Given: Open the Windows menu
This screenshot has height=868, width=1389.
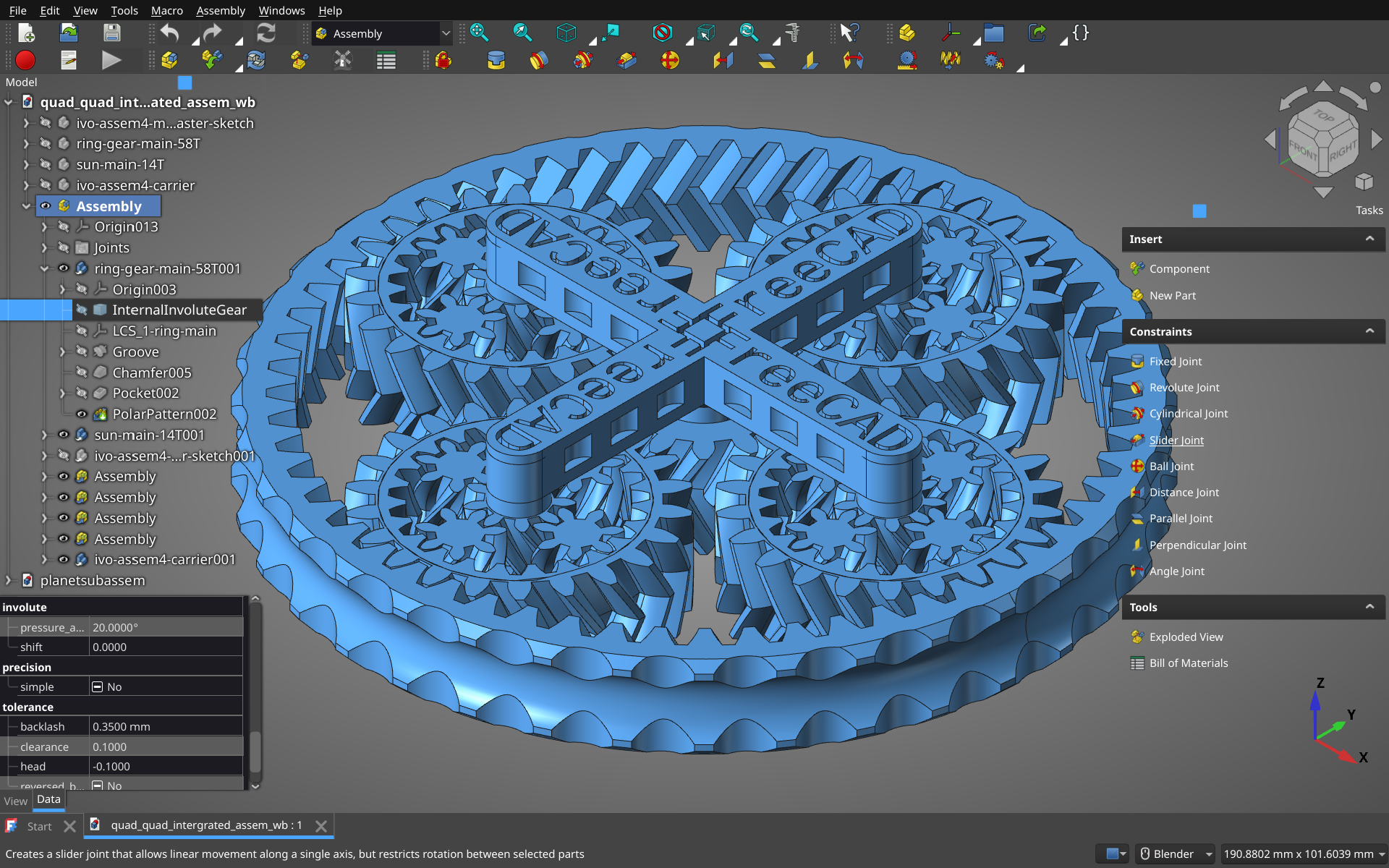Looking at the screenshot, I should point(281,10).
